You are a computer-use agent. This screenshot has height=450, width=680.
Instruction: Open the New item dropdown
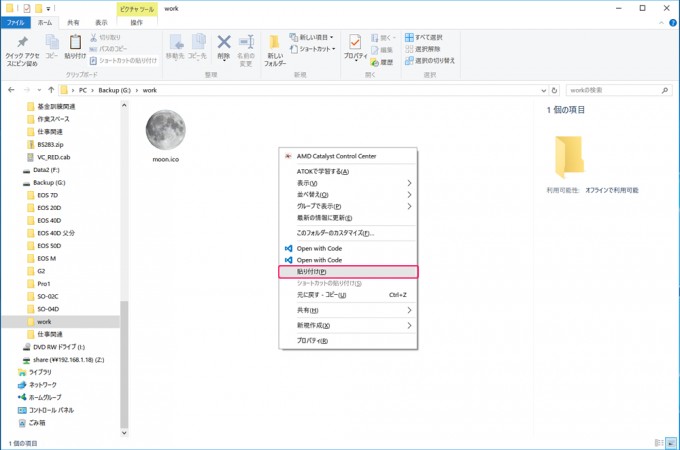(312, 37)
